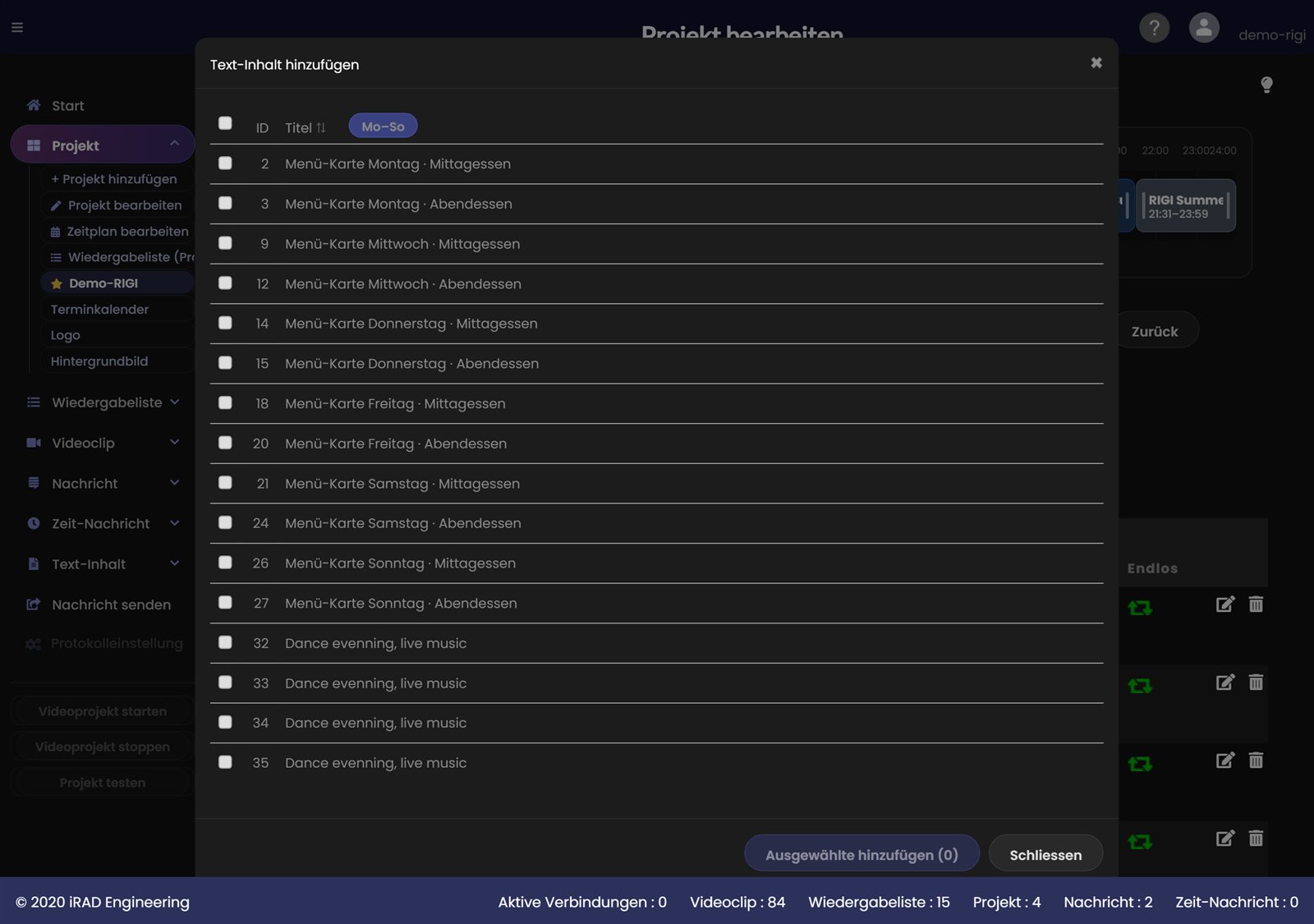Click the Mo–So filter tag
The height and width of the screenshot is (924, 1314).
tap(383, 126)
